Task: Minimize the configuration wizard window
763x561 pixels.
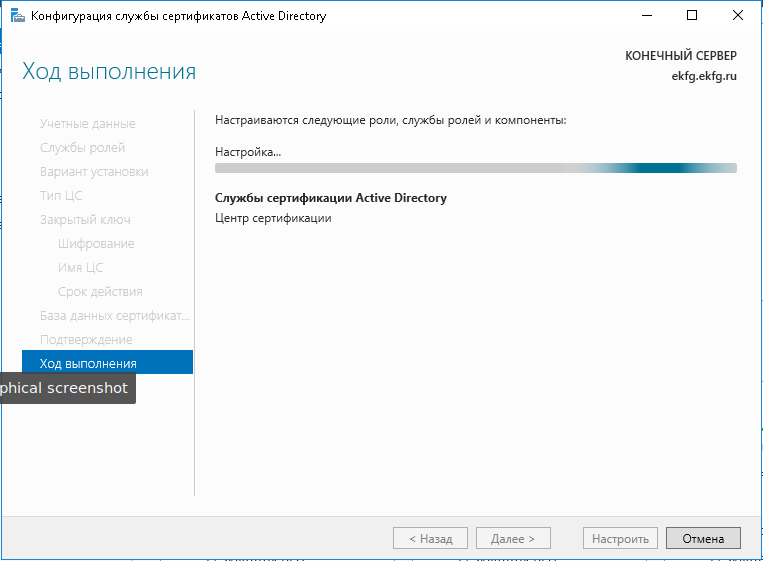Action: (646, 16)
